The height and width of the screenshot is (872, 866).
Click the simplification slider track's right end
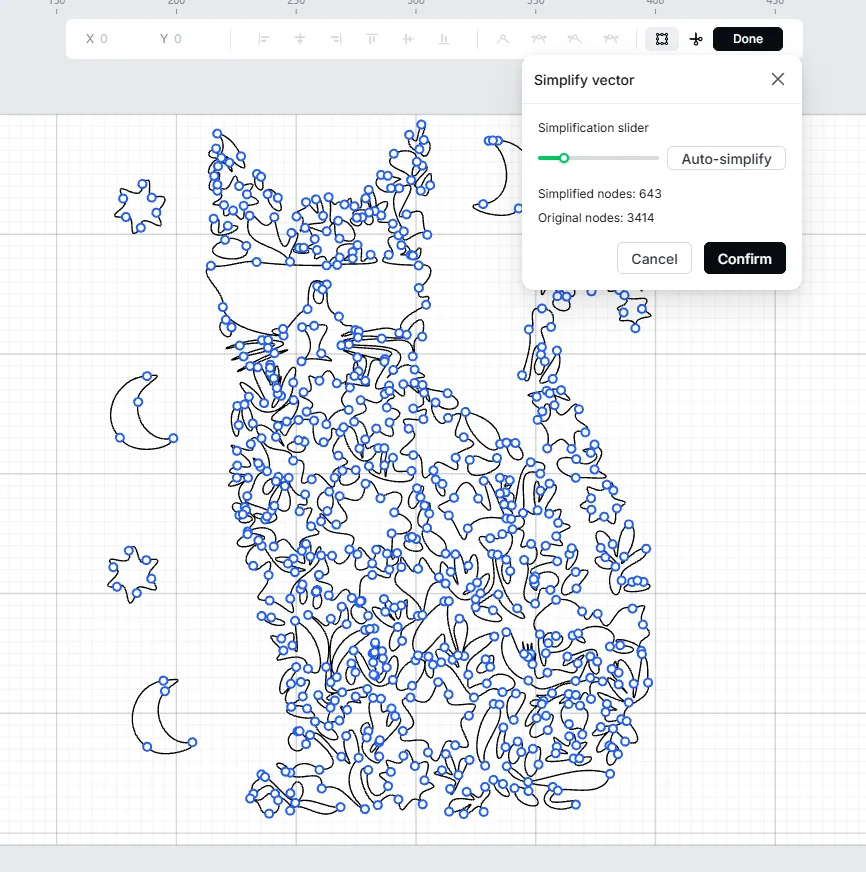[x=657, y=158]
